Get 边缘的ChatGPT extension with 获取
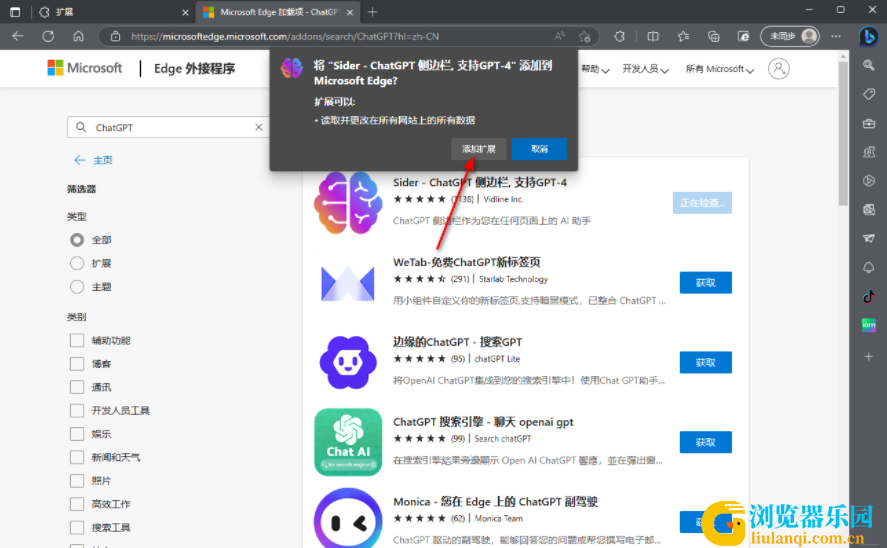Screen dimensions: 887x548 [705, 363]
